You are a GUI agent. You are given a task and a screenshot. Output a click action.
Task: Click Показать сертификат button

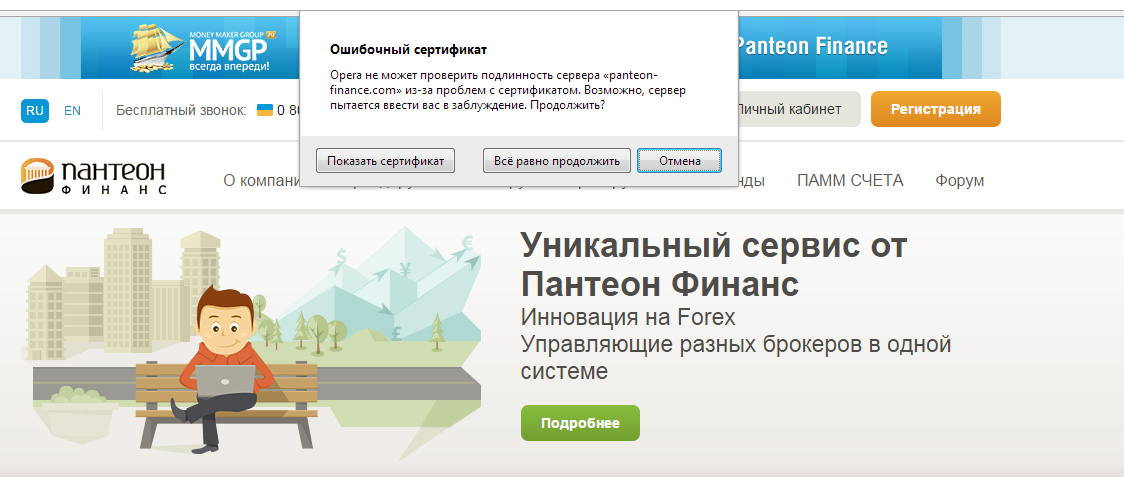[x=385, y=160]
